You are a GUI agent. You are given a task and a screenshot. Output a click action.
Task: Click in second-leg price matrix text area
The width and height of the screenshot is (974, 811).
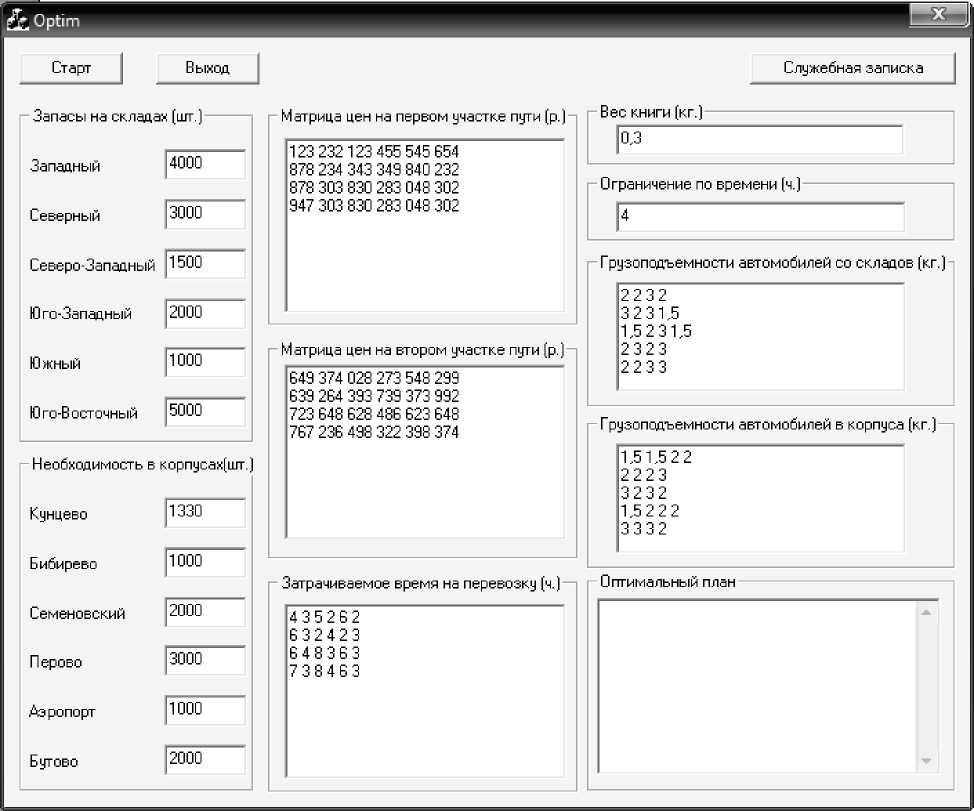pyautogui.click(x=425, y=451)
